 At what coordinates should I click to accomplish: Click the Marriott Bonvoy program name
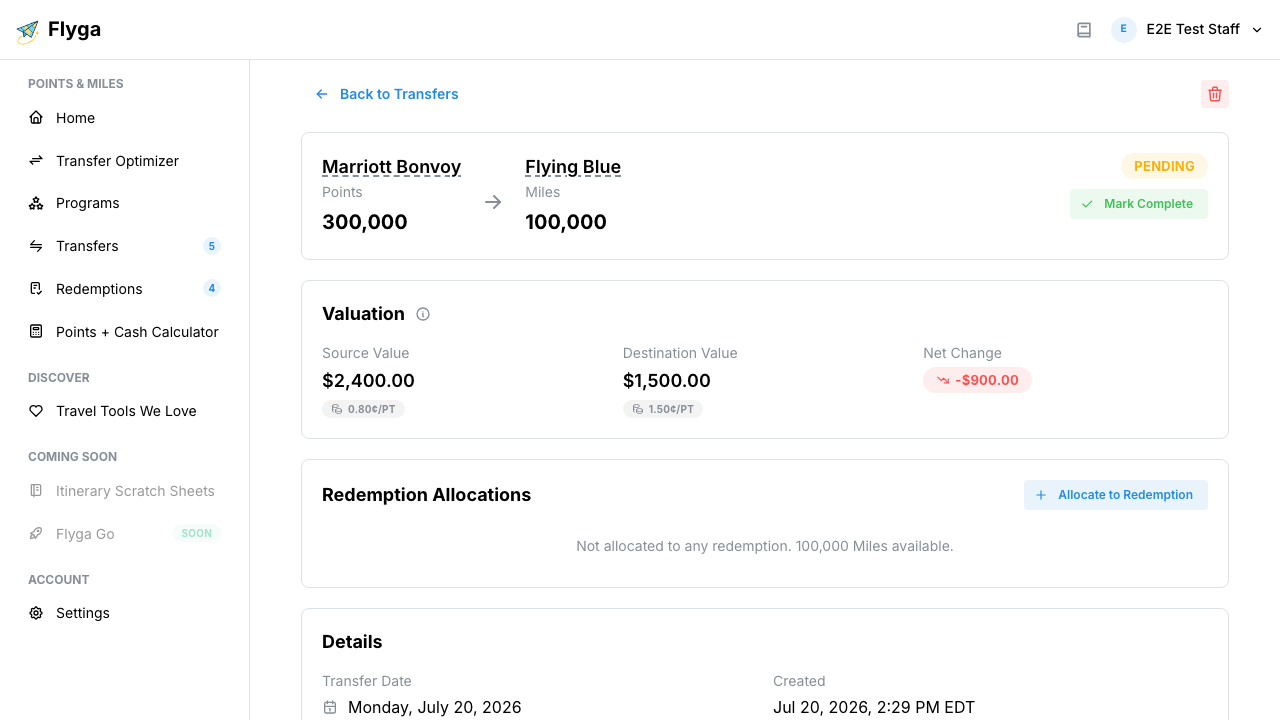pyautogui.click(x=391, y=167)
